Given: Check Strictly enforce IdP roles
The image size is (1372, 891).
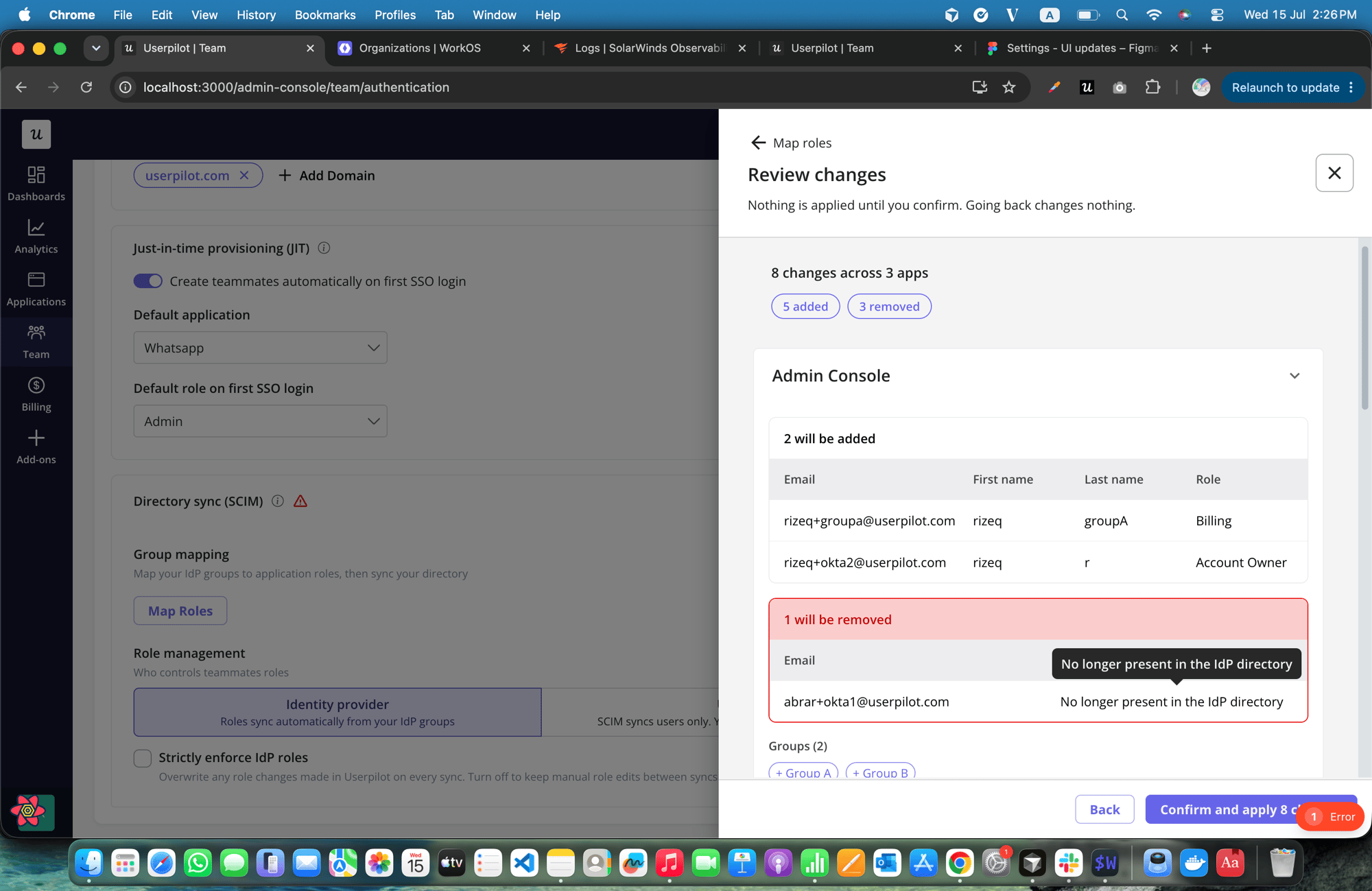Looking at the screenshot, I should [143, 758].
